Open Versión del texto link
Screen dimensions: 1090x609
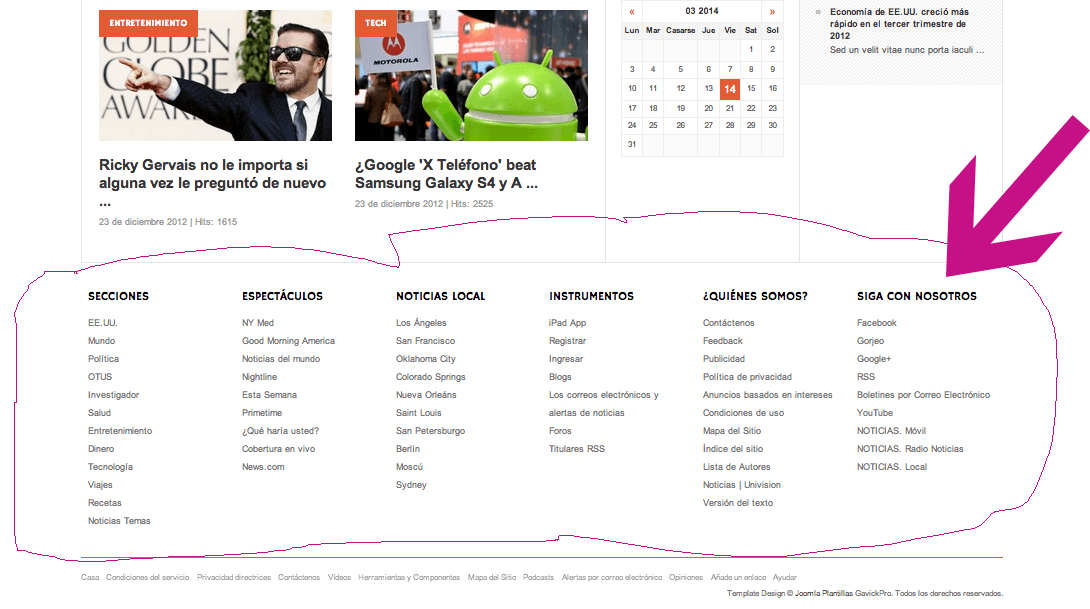[738, 503]
